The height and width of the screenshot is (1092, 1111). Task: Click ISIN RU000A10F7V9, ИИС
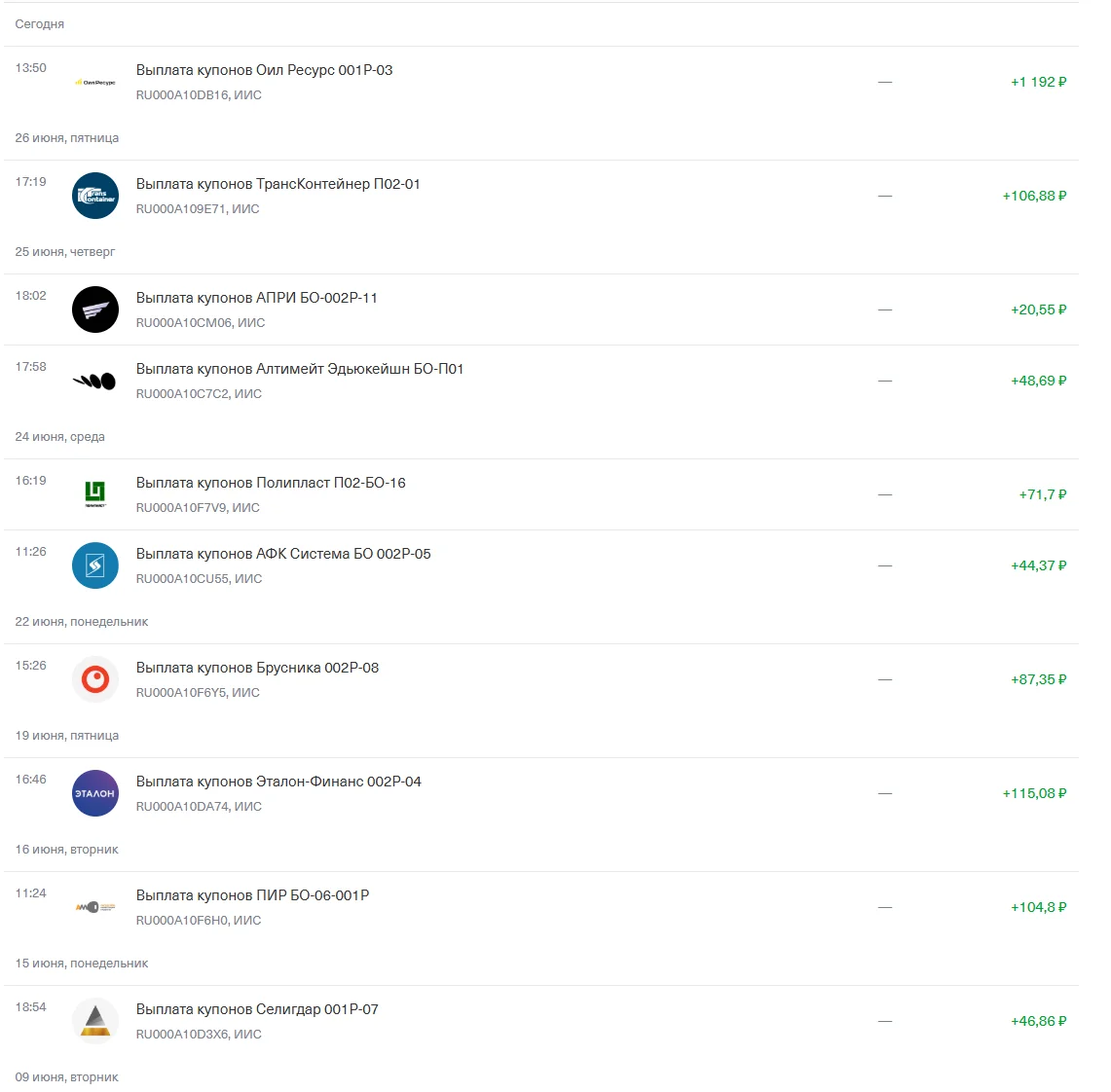198,508
